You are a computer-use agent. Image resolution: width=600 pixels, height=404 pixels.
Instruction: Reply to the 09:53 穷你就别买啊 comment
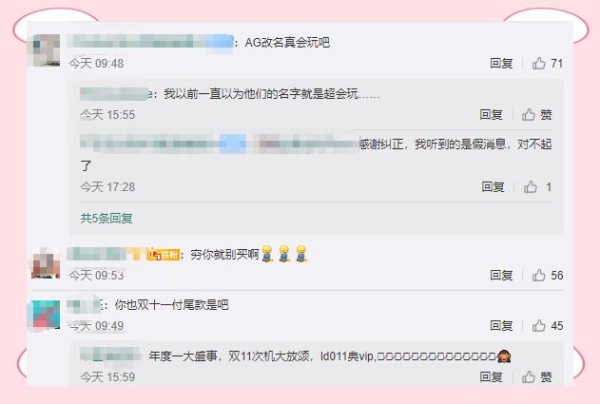(501, 275)
